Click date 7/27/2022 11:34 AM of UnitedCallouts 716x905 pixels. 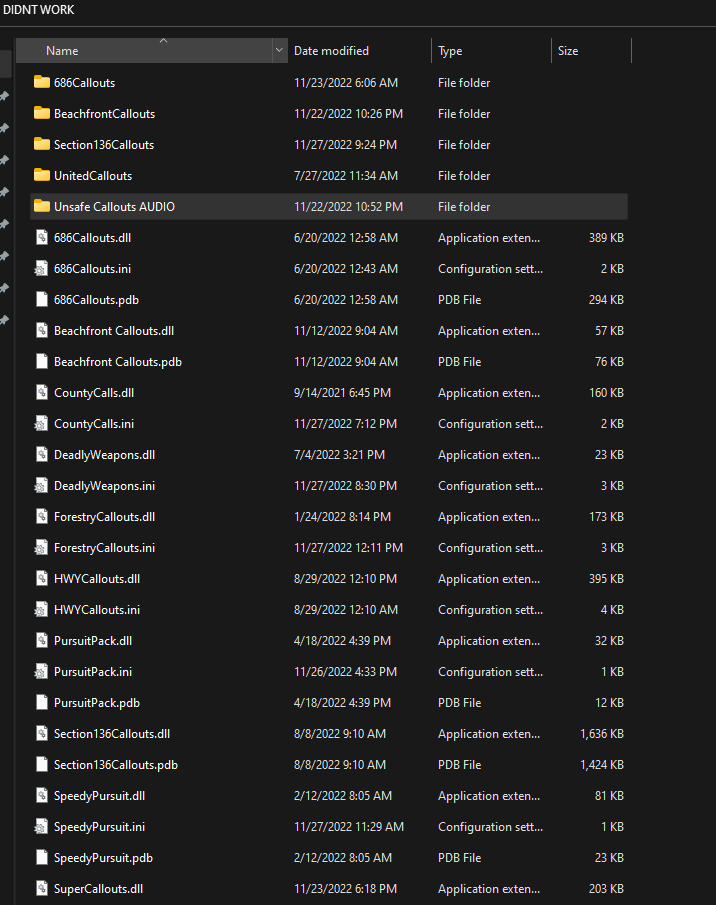(x=346, y=176)
